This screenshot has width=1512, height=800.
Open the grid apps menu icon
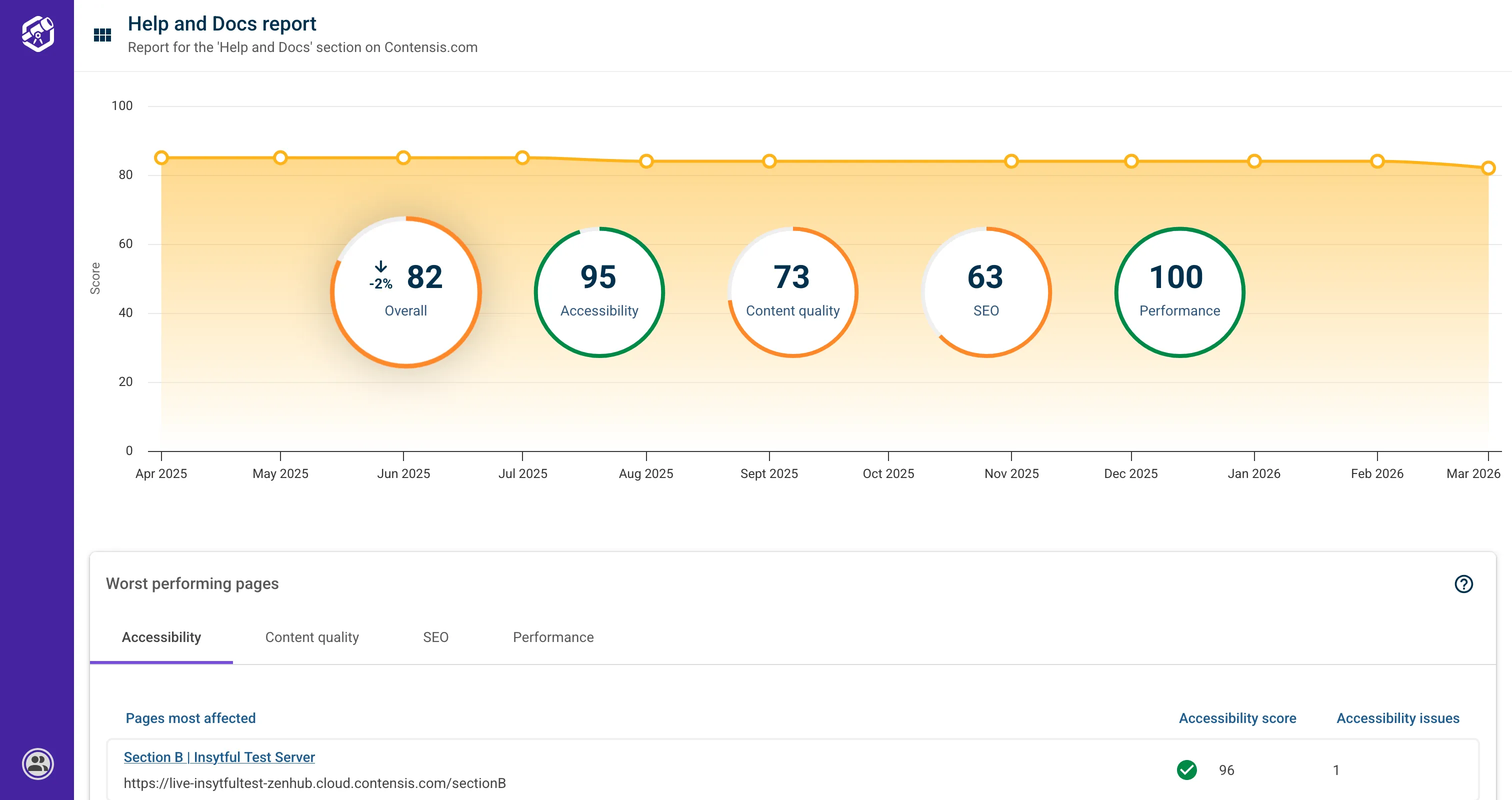pos(102,35)
